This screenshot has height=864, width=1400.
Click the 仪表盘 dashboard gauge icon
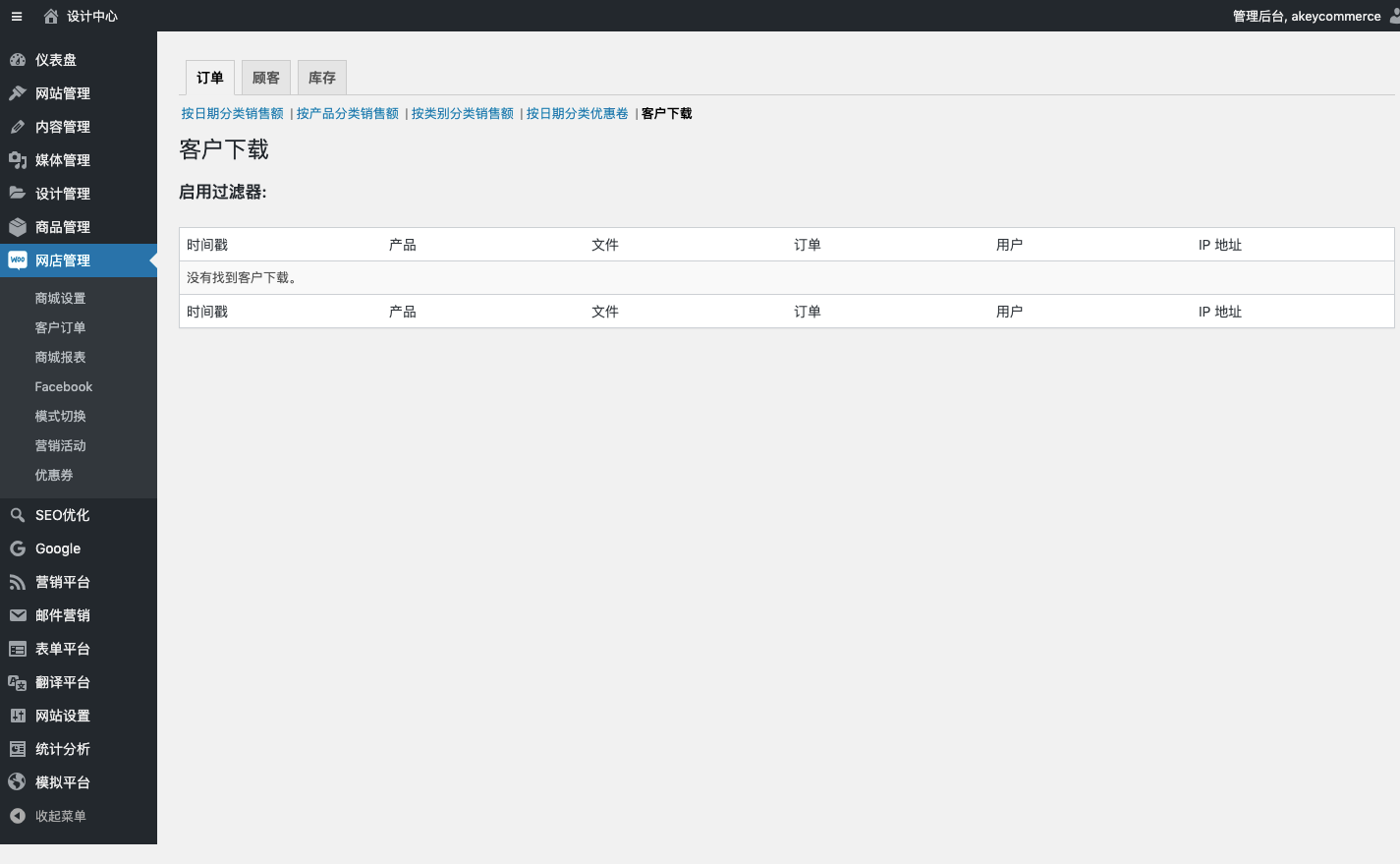pos(18,60)
